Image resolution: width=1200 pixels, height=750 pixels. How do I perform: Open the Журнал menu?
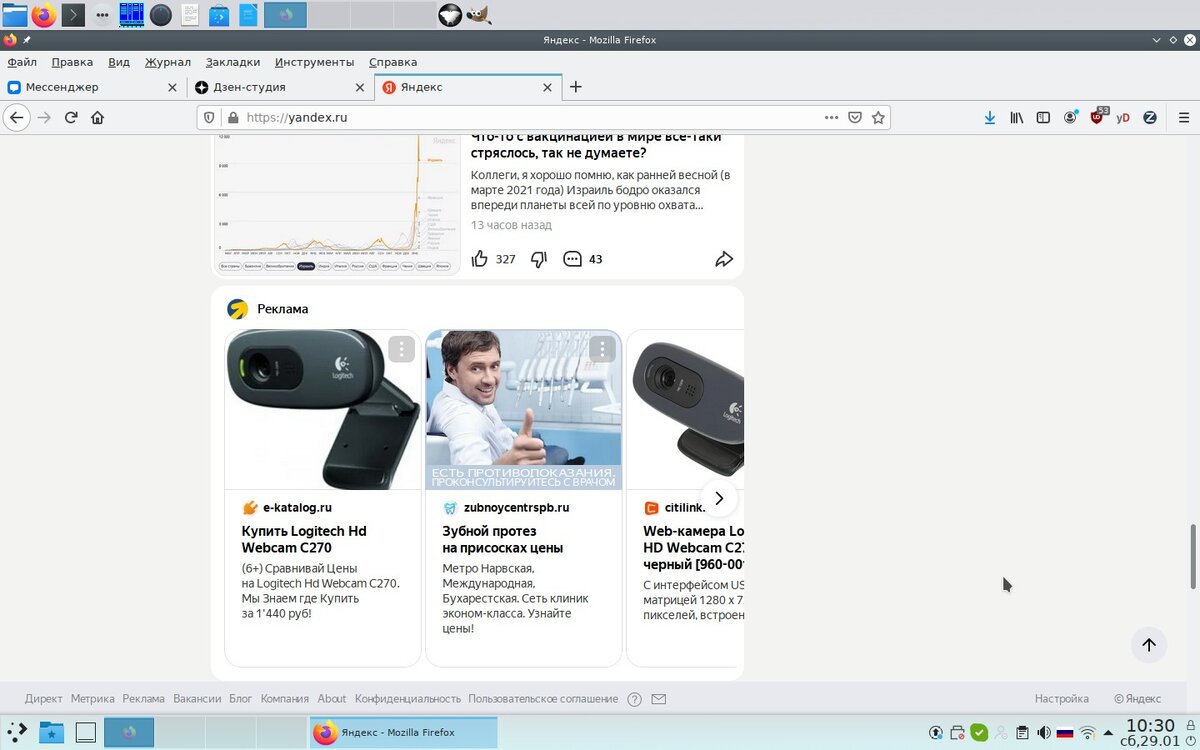[168, 62]
